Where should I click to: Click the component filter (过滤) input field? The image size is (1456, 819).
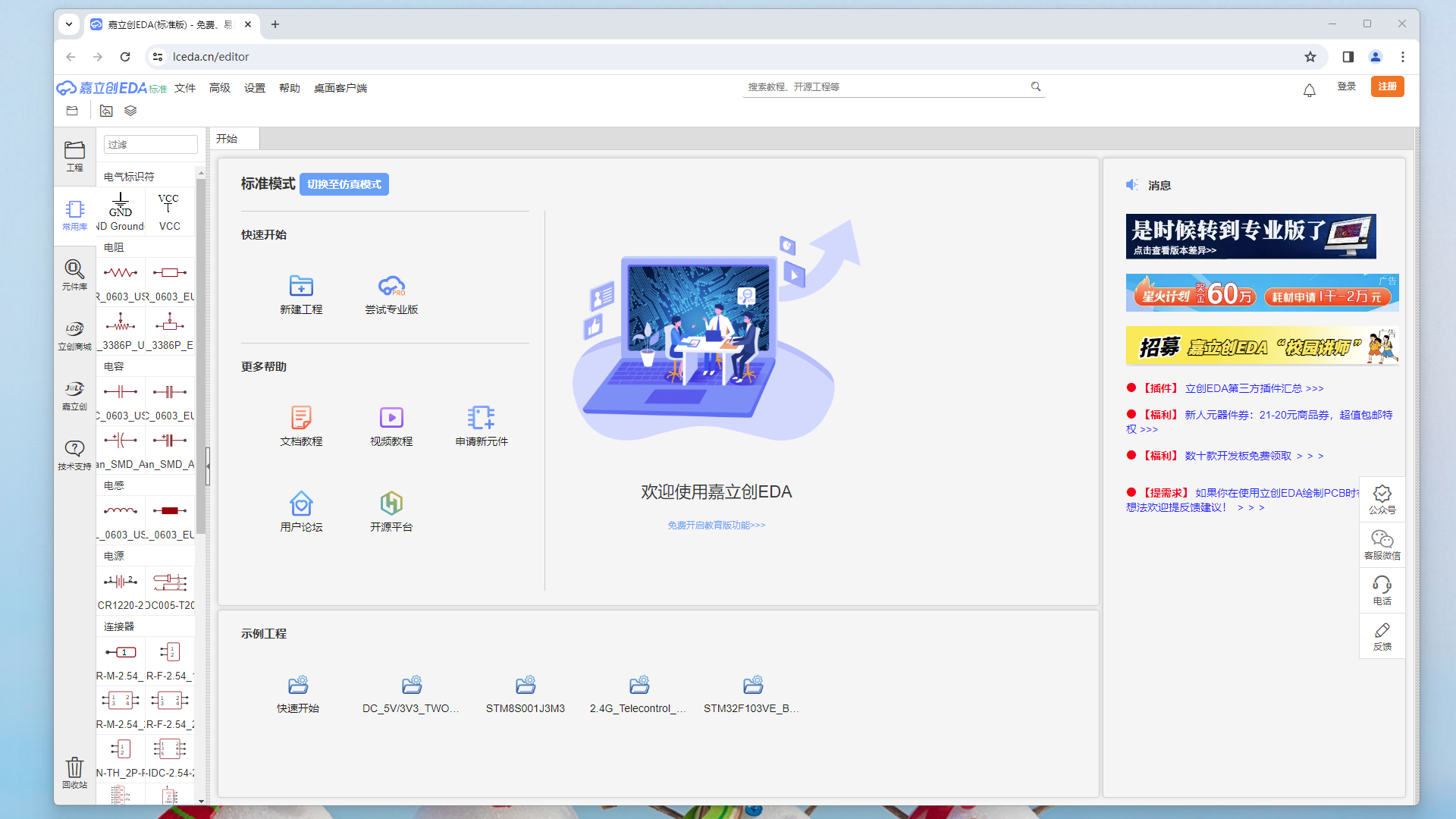(x=150, y=144)
